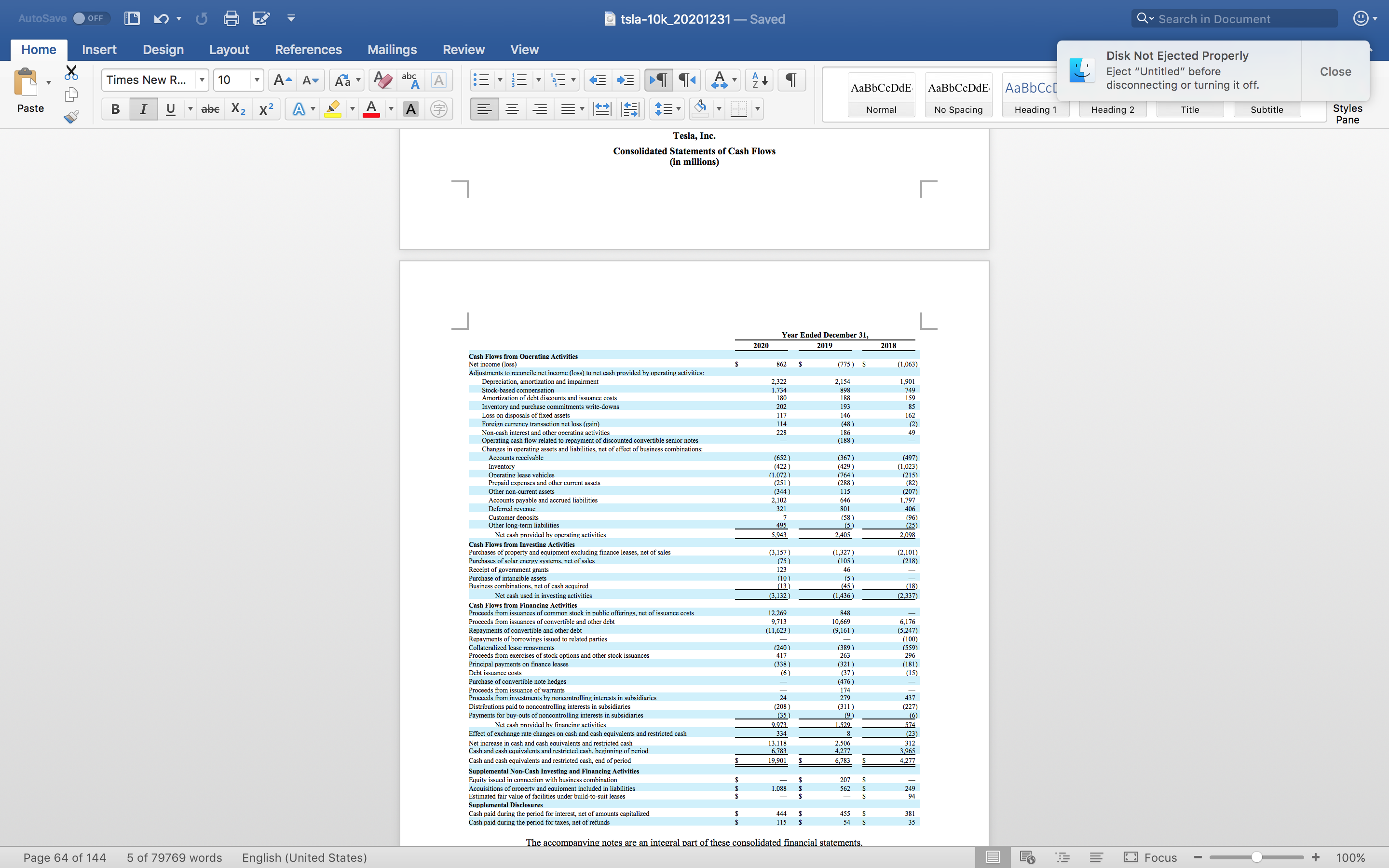Close the Disk Not Ejected notification

pos(1335,71)
